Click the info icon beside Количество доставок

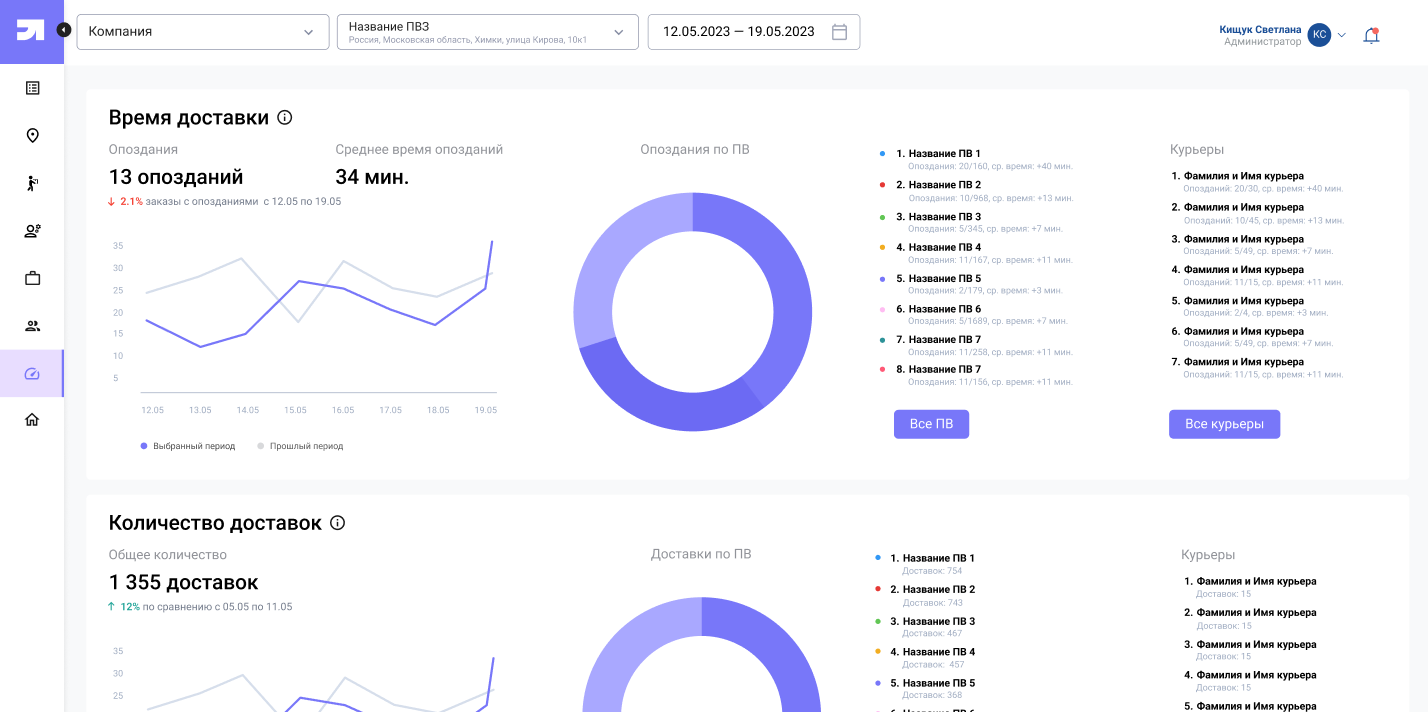(337, 523)
